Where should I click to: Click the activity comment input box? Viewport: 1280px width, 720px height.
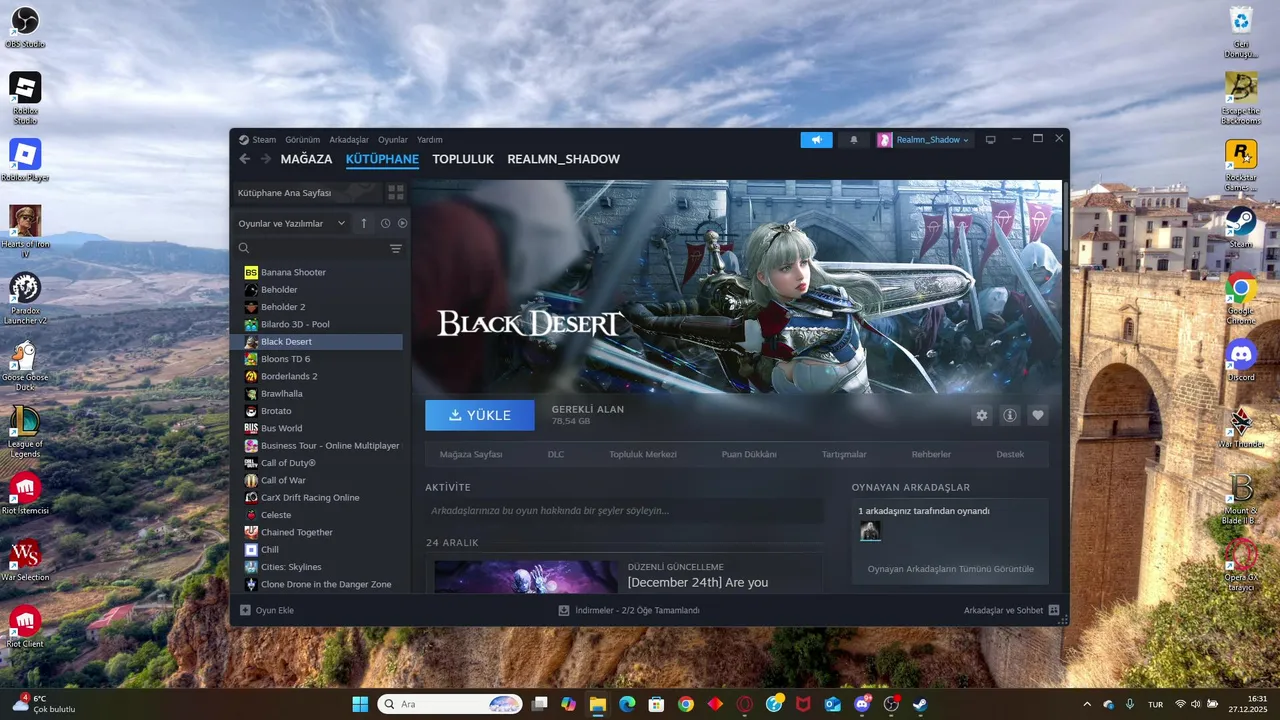pos(624,511)
